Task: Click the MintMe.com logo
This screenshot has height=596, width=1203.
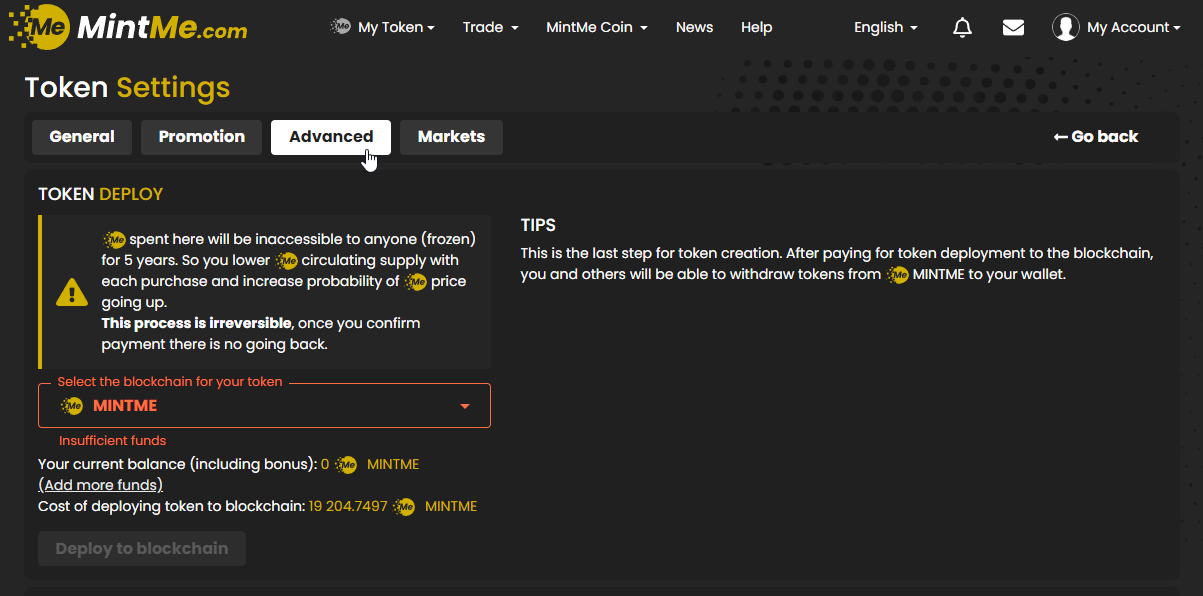Action: pyautogui.click(x=128, y=27)
